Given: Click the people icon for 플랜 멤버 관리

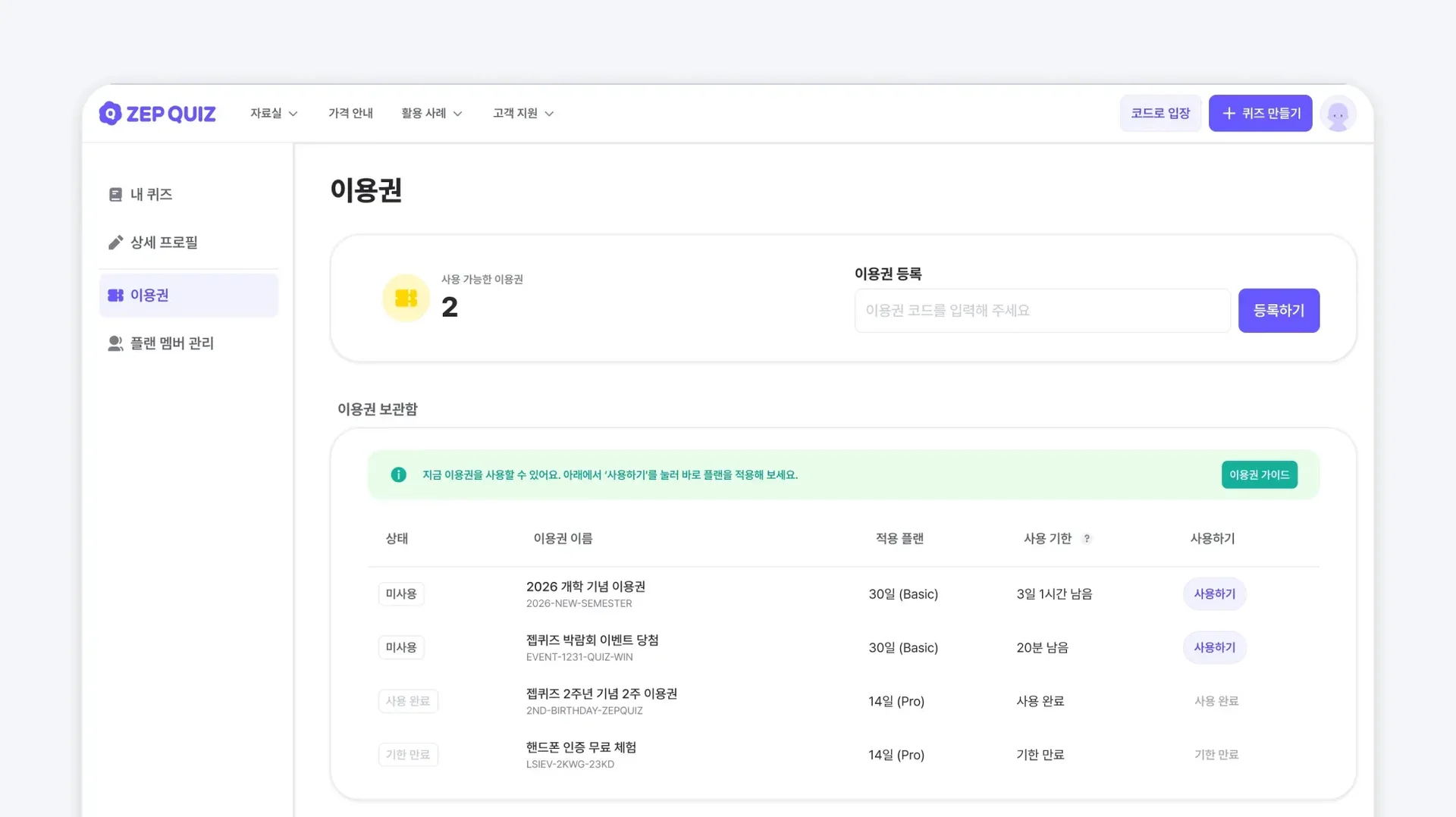Looking at the screenshot, I should 115,343.
